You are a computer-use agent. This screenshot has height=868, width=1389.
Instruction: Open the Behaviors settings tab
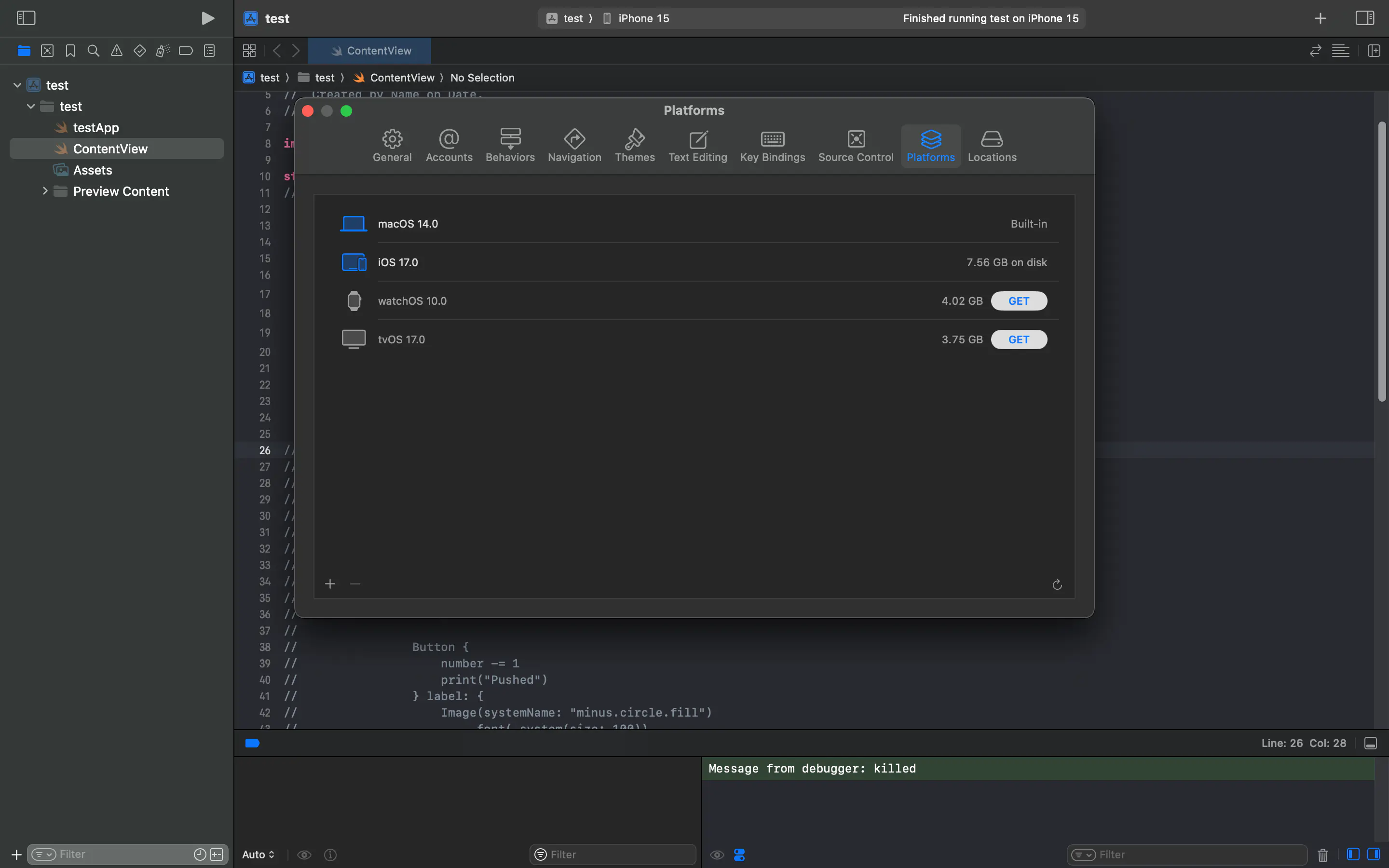510,146
